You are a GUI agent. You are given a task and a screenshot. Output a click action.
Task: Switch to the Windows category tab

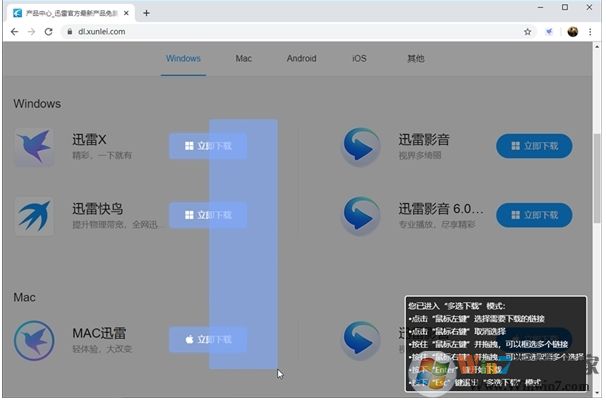point(183,58)
